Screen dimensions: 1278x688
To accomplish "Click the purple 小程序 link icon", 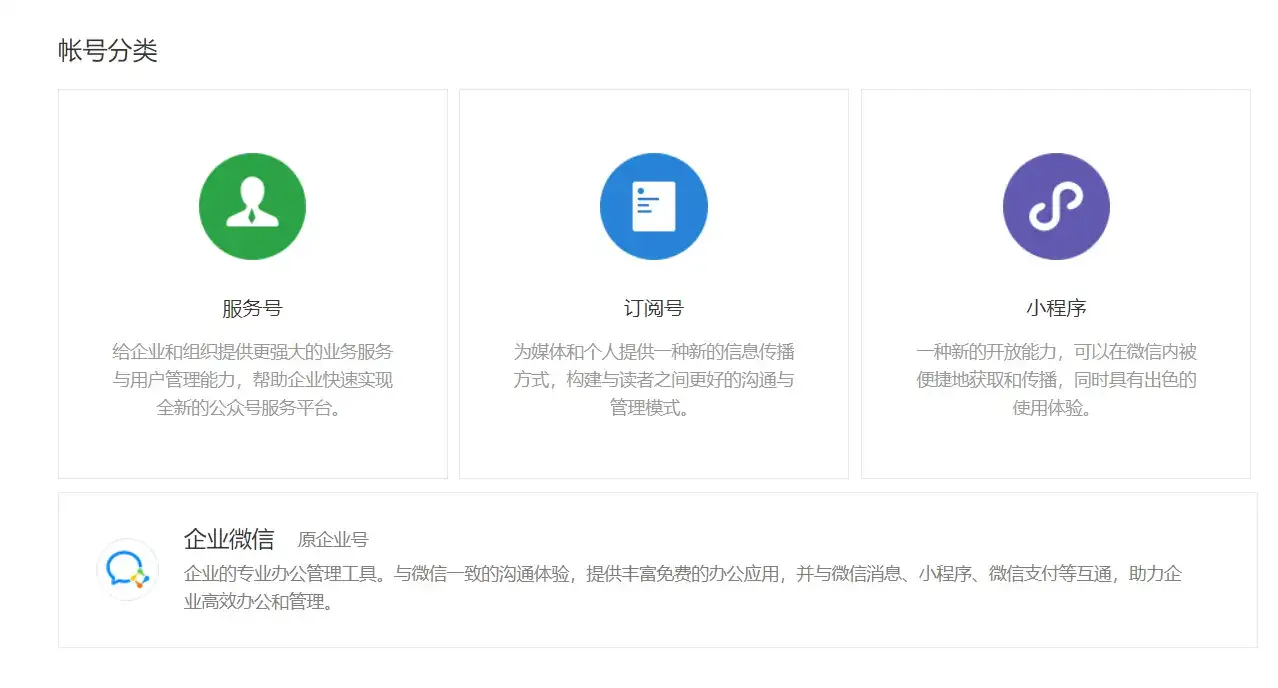I will tap(1056, 206).
